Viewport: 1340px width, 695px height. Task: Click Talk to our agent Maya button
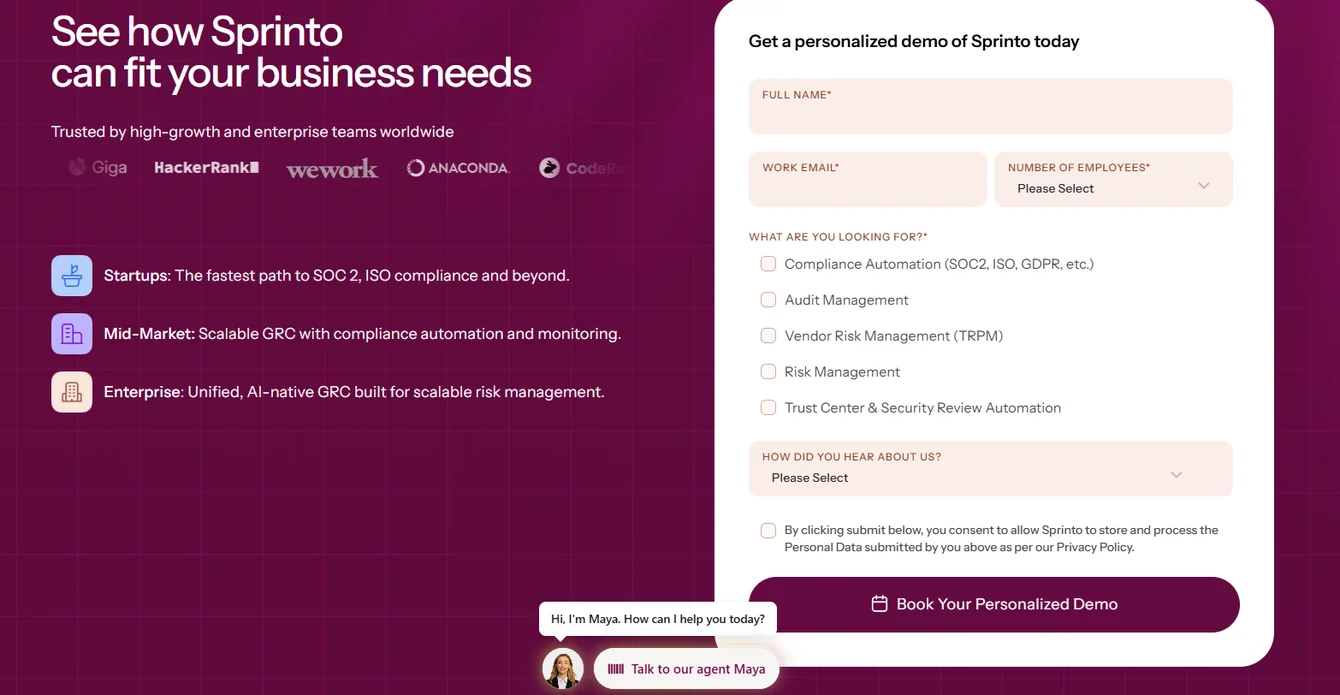[x=686, y=669]
